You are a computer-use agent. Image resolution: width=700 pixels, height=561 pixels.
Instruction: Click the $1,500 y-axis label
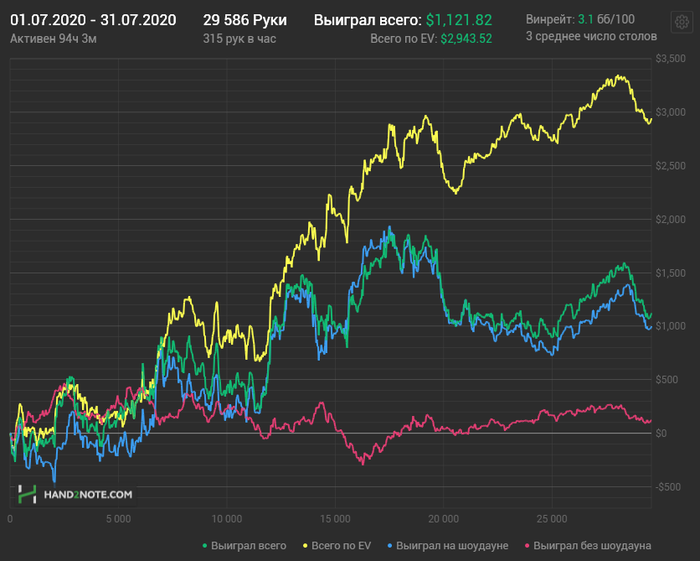671,273
